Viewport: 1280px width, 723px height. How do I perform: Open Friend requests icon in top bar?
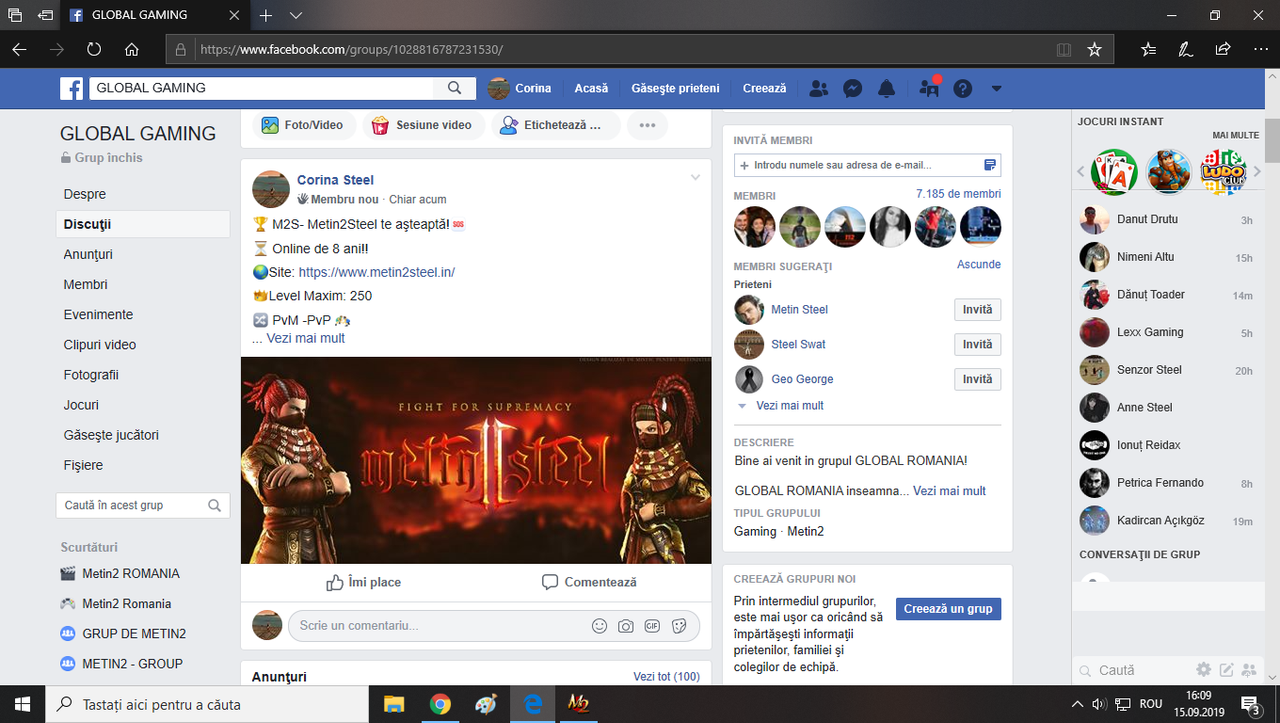pyautogui.click(x=819, y=88)
